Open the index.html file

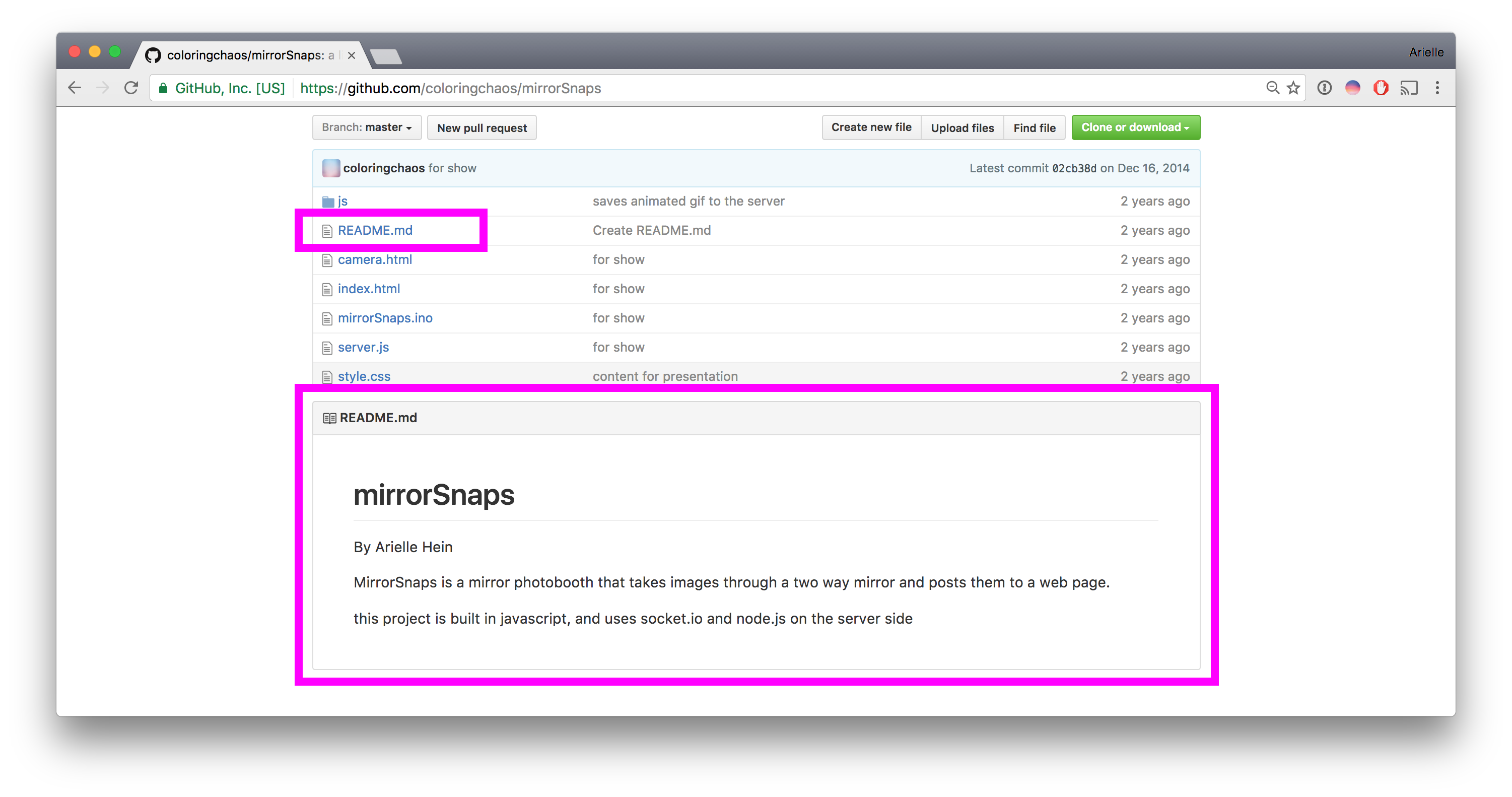pos(369,289)
